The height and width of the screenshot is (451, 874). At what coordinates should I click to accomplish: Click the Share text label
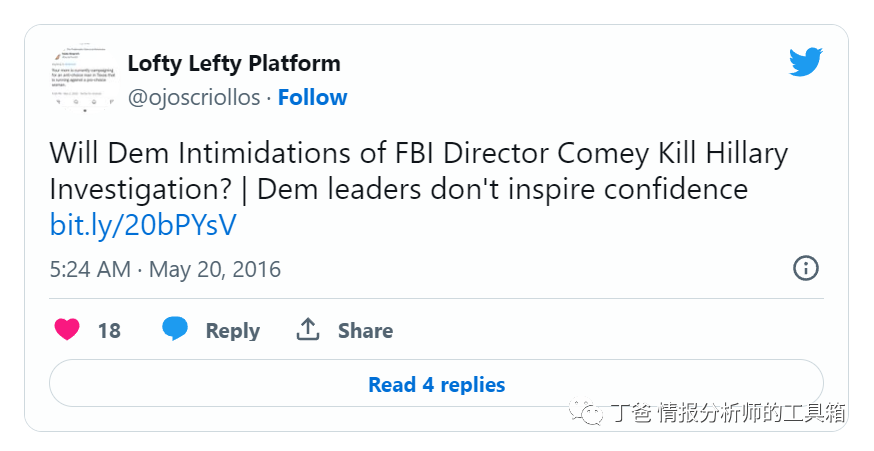click(x=365, y=331)
